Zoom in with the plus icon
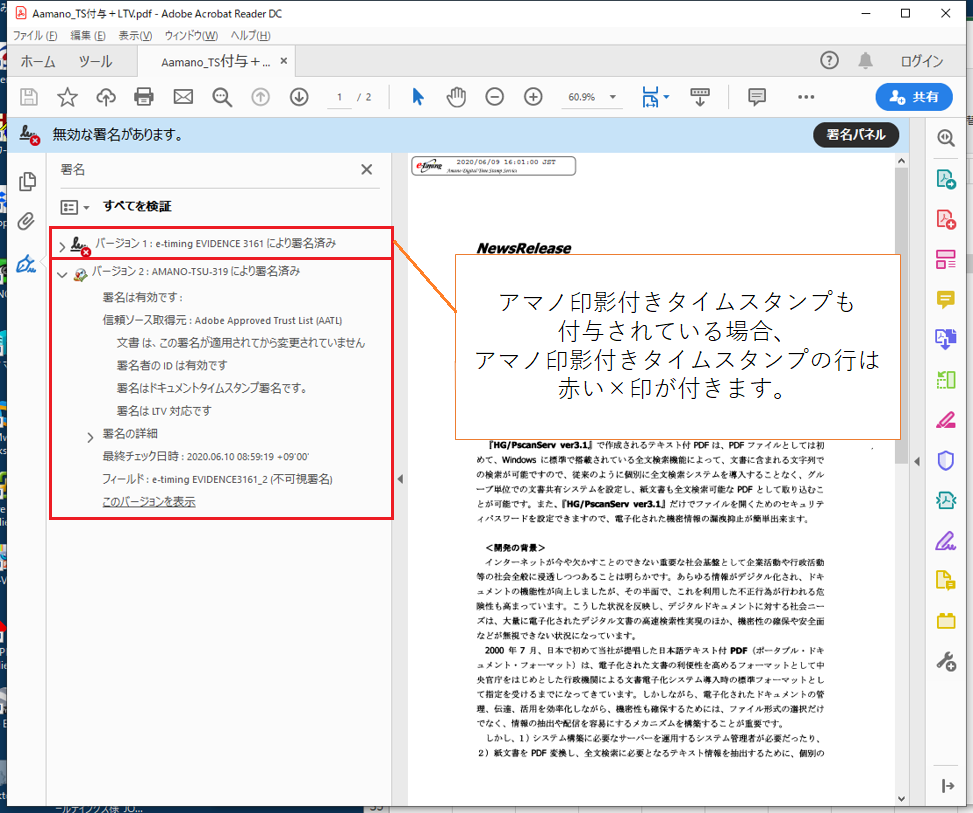 tap(533, 97)
